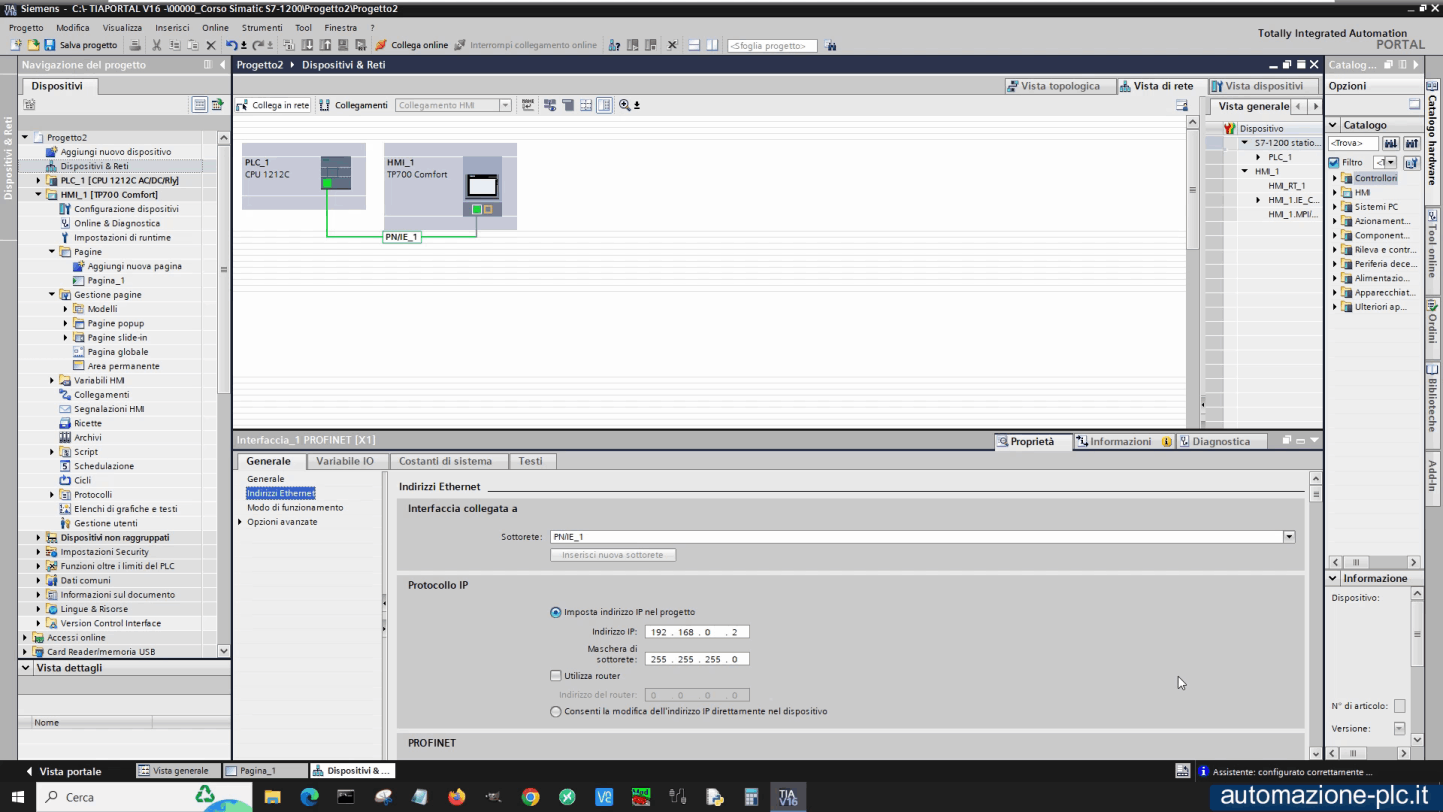
Task: Select 'Consenti la modifica dell'indirizzo IP' radio button
Action: [556, 712]
